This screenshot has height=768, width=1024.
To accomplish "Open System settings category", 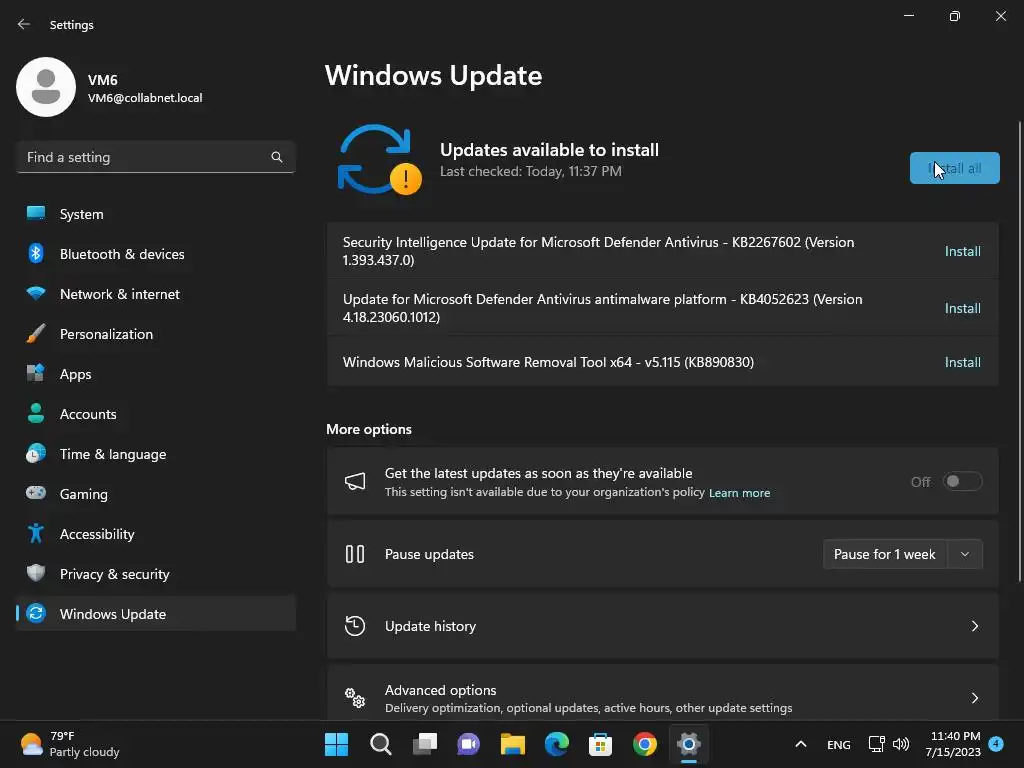I will click(155, 214).
